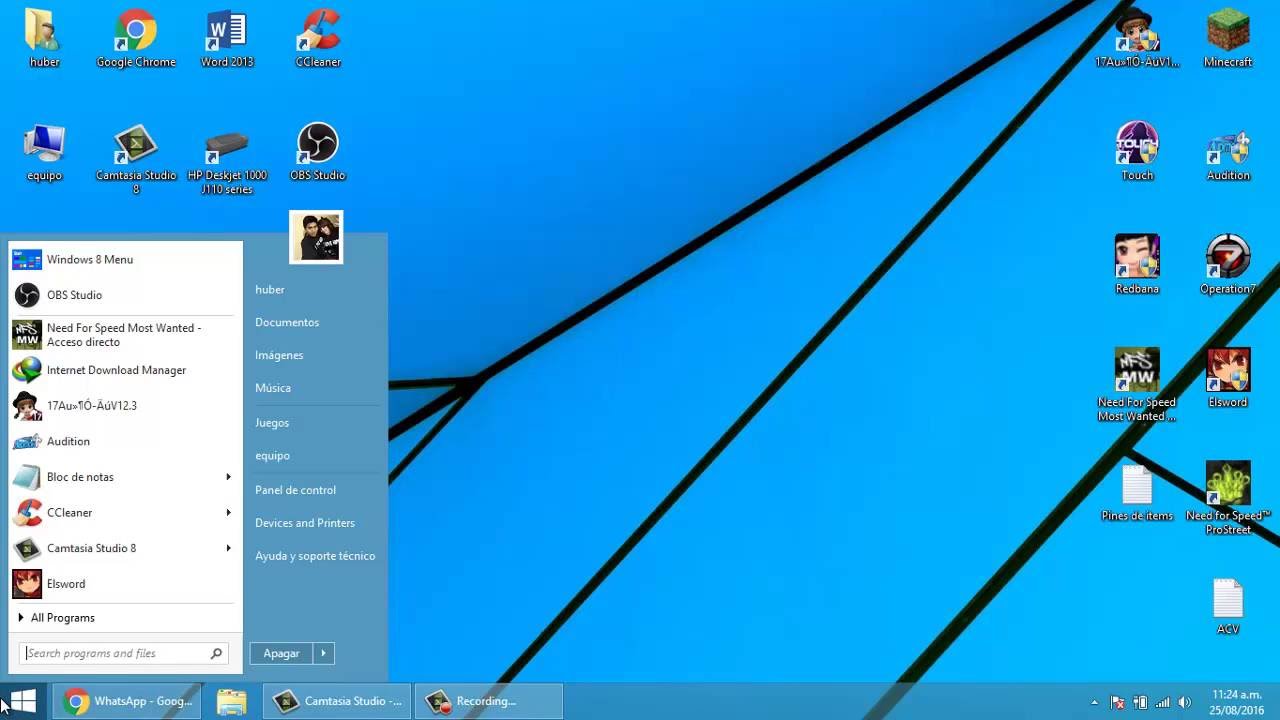Launch the Redbana desktop icon

(x=1137, y=265)
